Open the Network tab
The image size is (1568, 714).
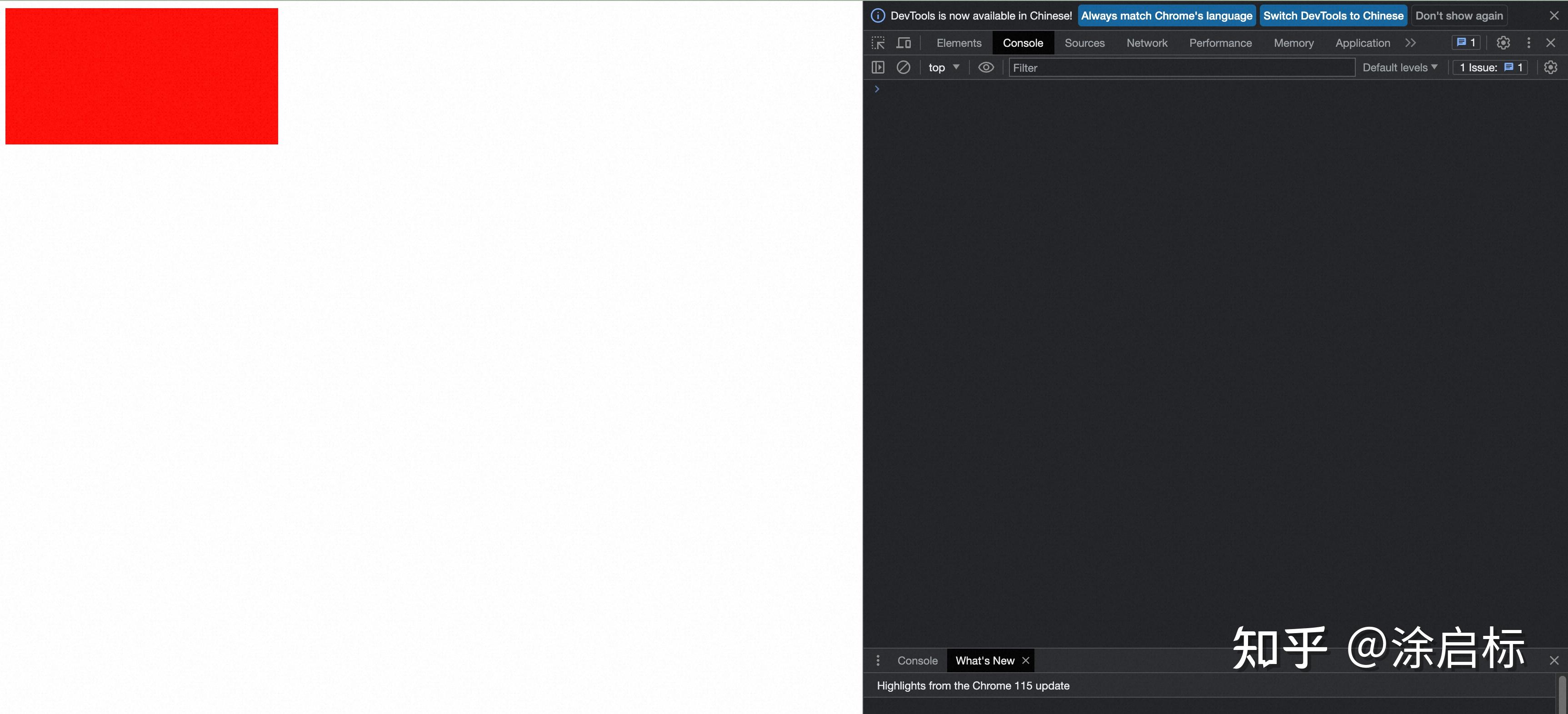pos(1147,43)
